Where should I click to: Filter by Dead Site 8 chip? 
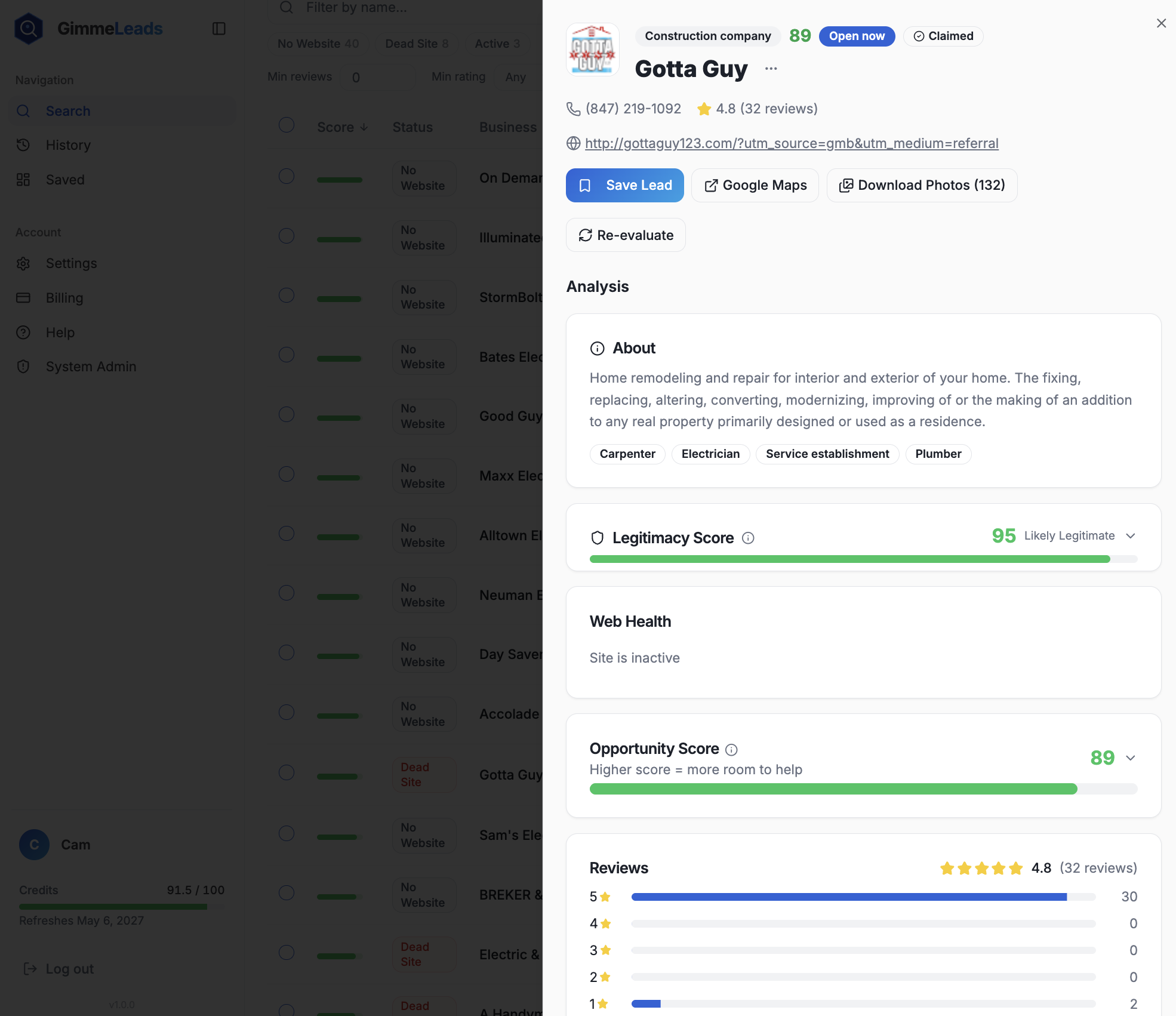(417, 44)
